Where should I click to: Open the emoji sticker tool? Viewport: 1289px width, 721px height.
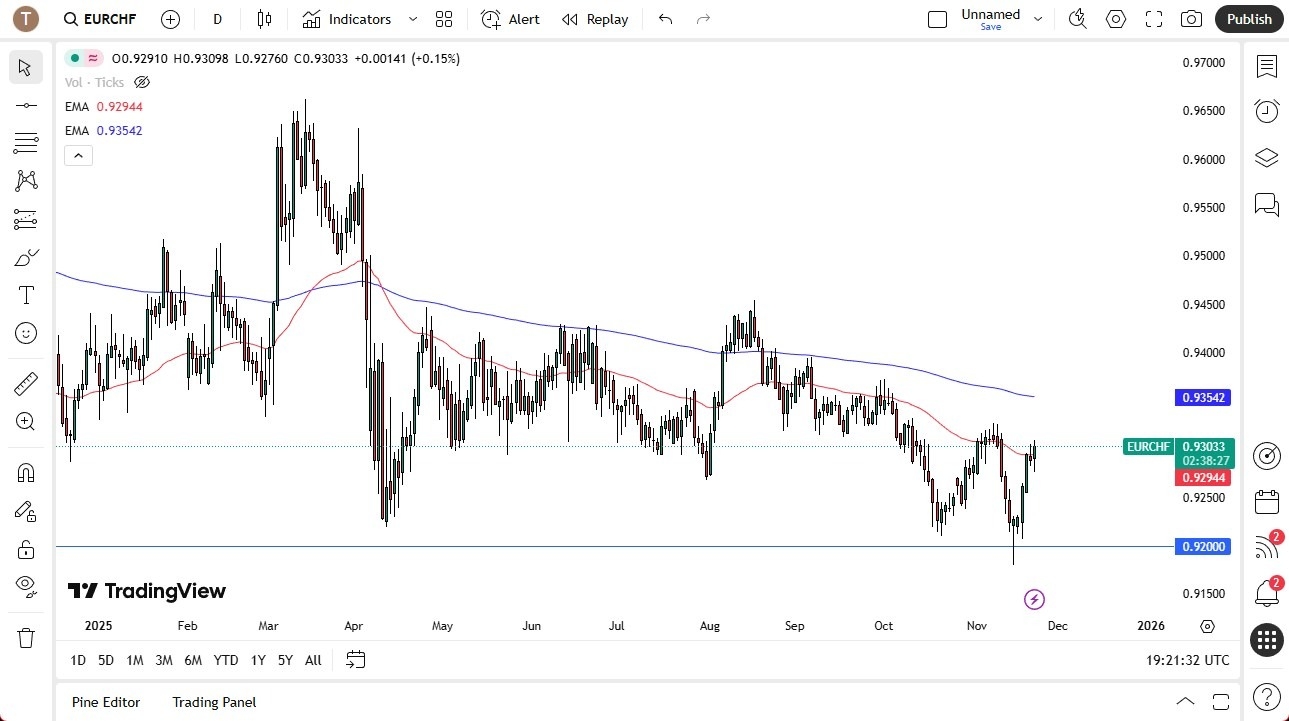click(x=25, y=333)
